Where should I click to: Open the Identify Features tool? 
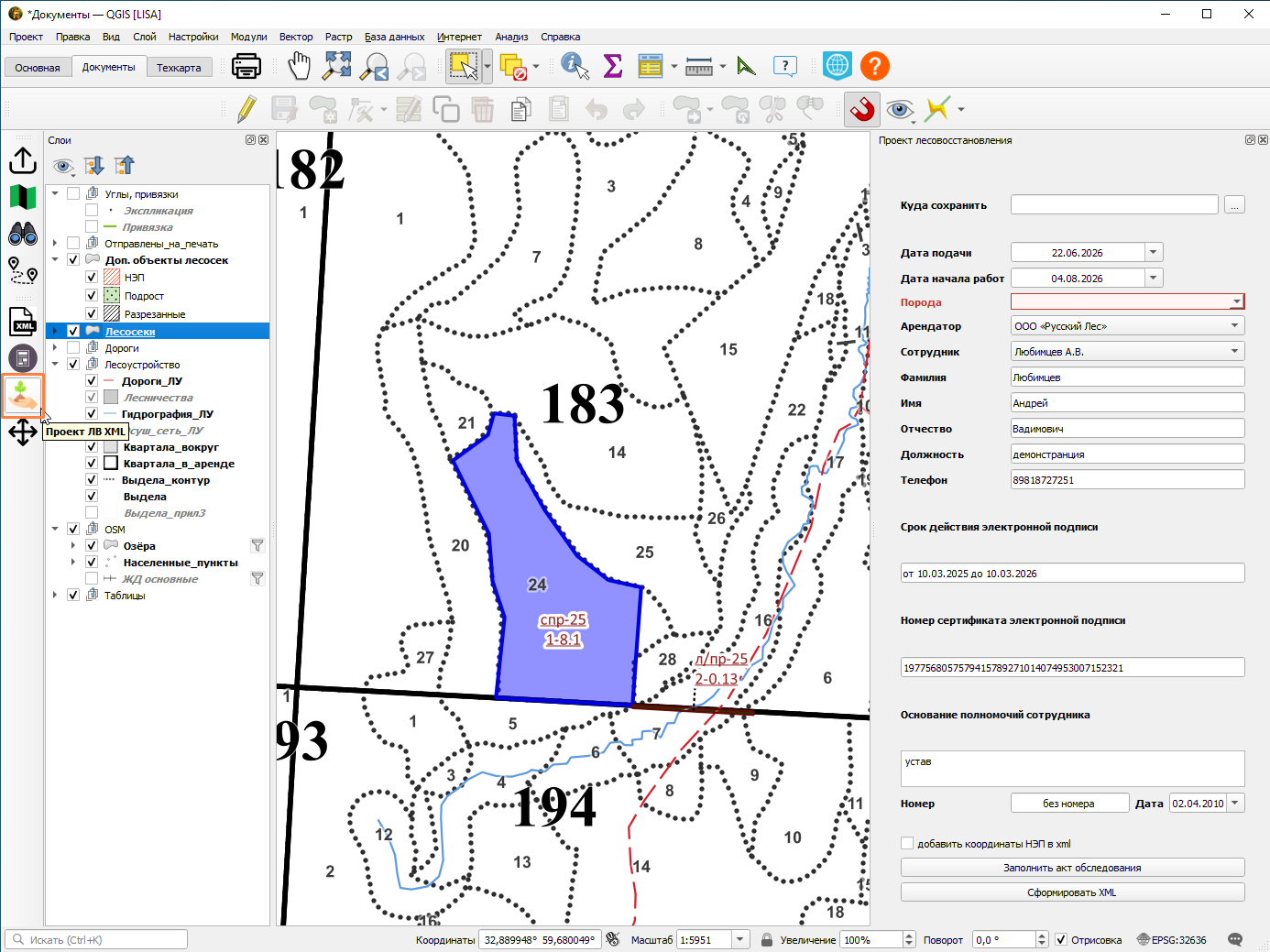pos(575,66)
